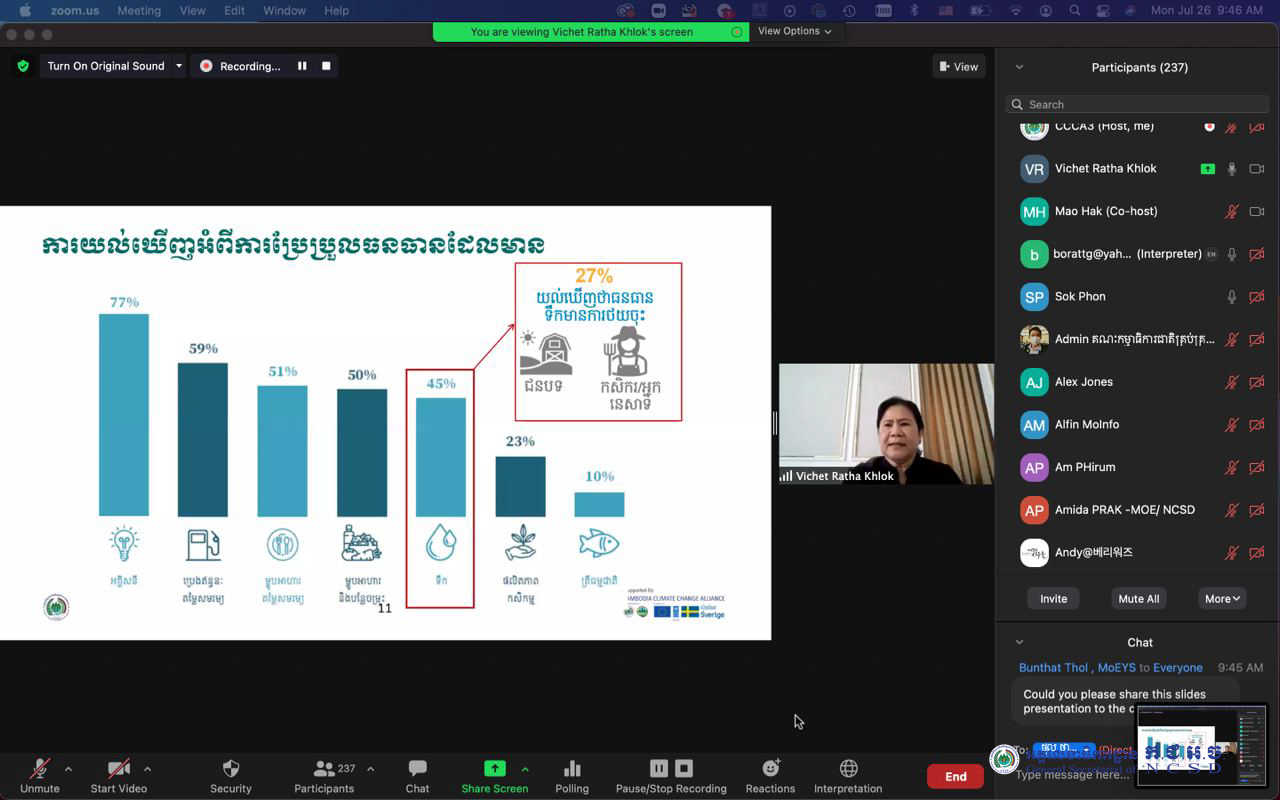Click the Mute All button
This screenshot has height=800, width=1280.
[x=1138, y=599]
